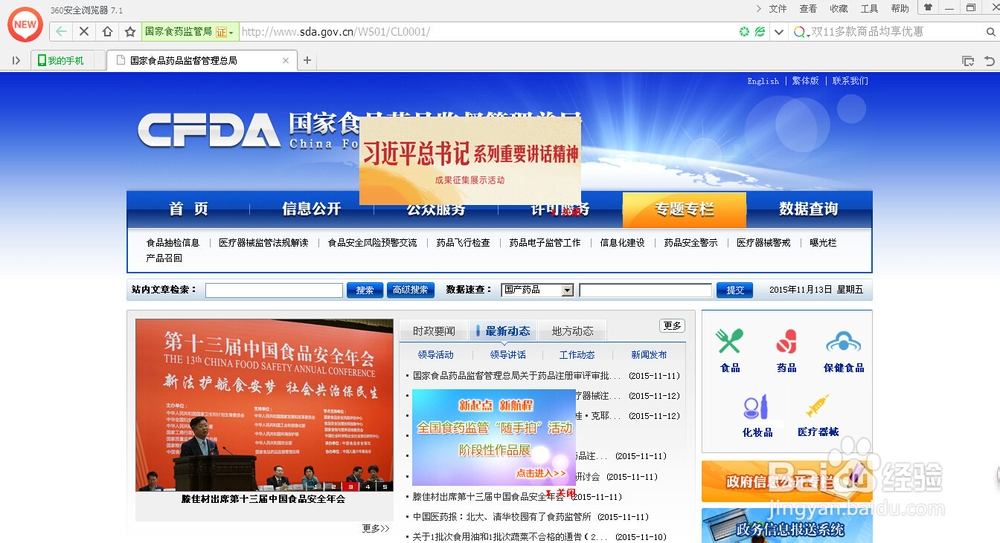Open the browser skin shirt icon
1000x543 pixels.
928,8
